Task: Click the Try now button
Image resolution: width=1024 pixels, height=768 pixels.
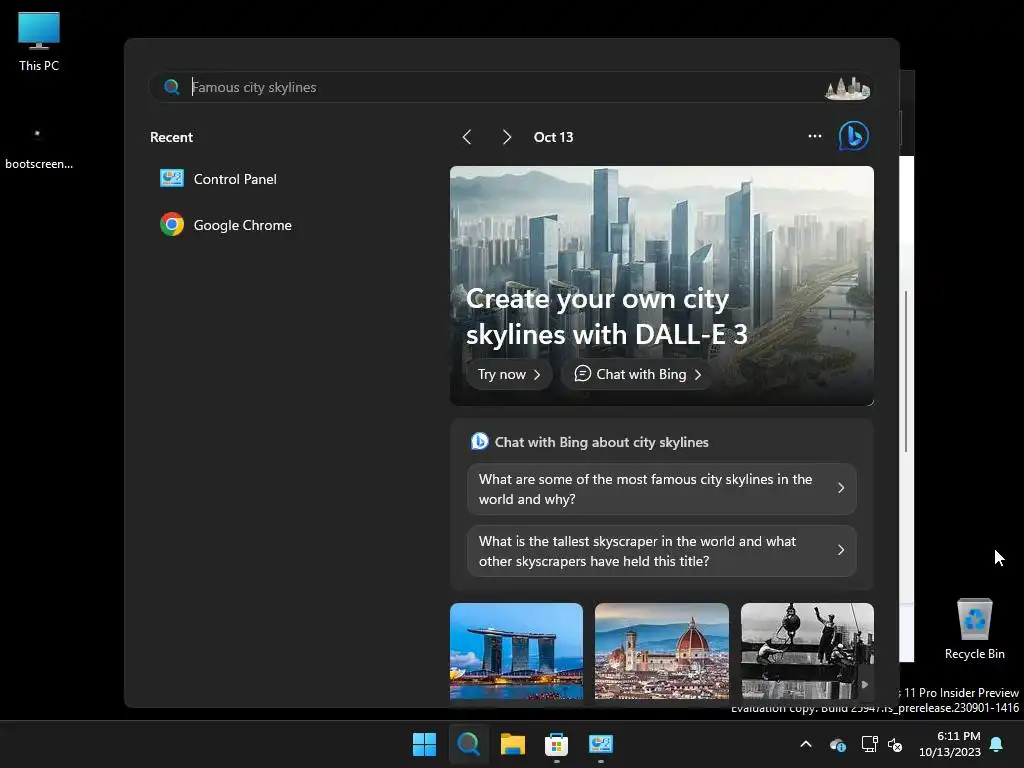Action: [509, 374]
